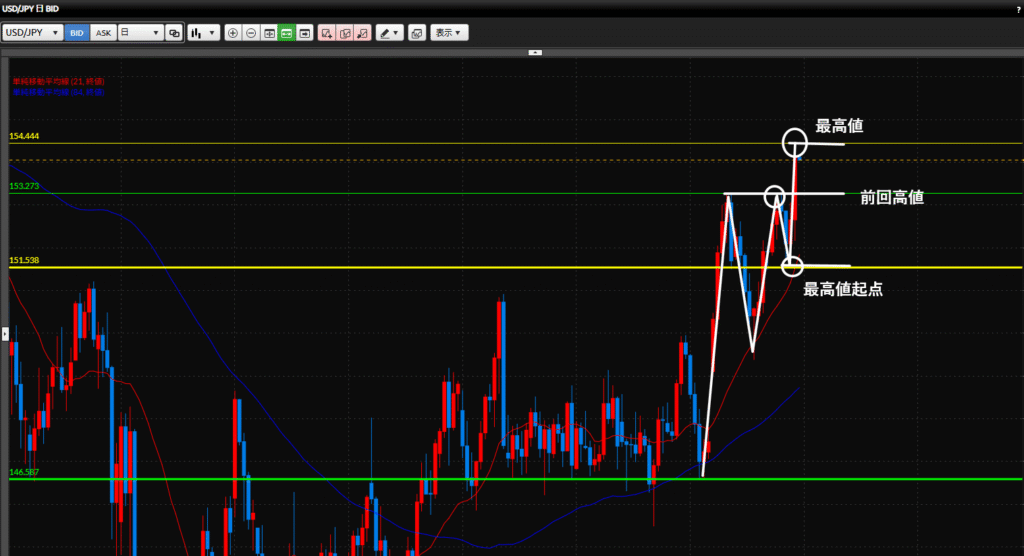Image resolution: width=1024 pixels, height=556 pixels.
Task: Open the 表示 display menu
Action: (x=449, y=33)
